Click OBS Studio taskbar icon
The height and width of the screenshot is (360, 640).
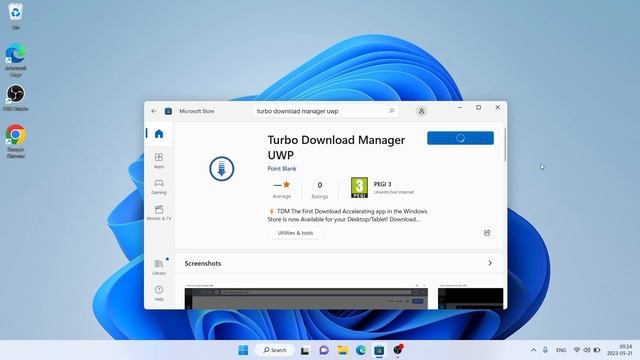[398, 350]
